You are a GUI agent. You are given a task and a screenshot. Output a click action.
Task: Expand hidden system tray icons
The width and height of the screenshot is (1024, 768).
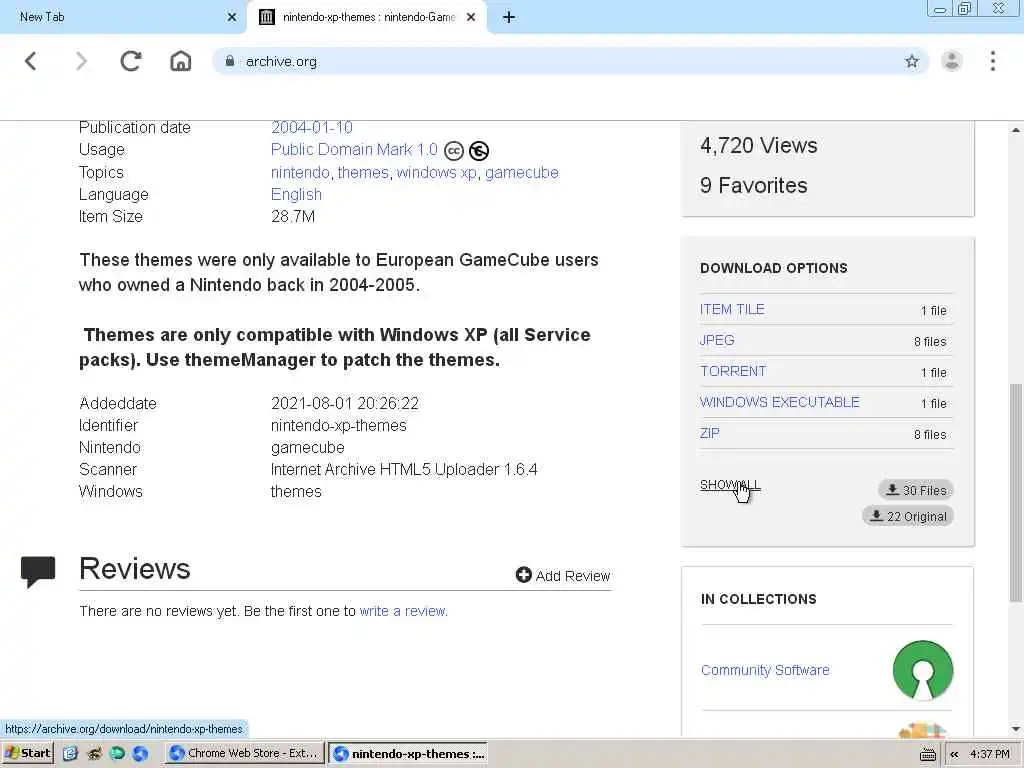tap(954, 754)
